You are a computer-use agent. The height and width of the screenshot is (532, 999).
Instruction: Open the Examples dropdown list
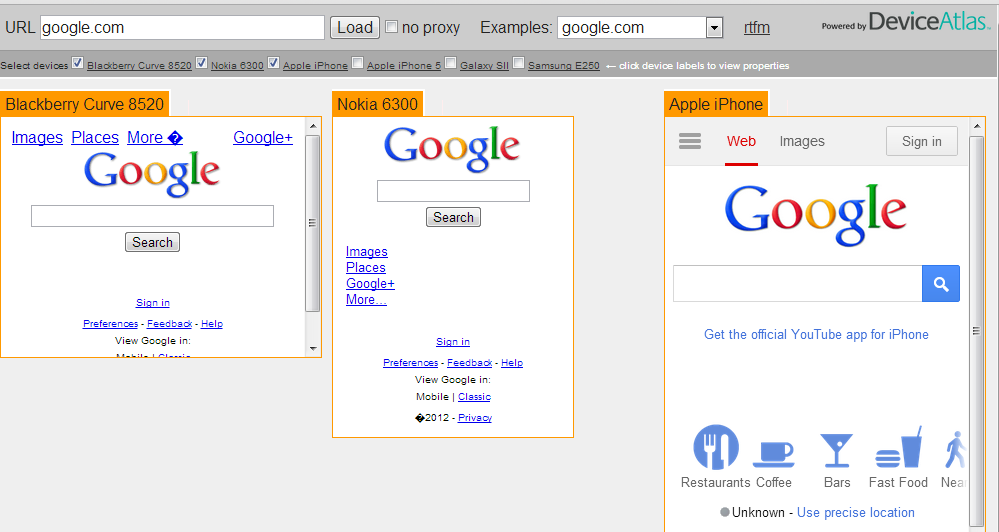714,28
